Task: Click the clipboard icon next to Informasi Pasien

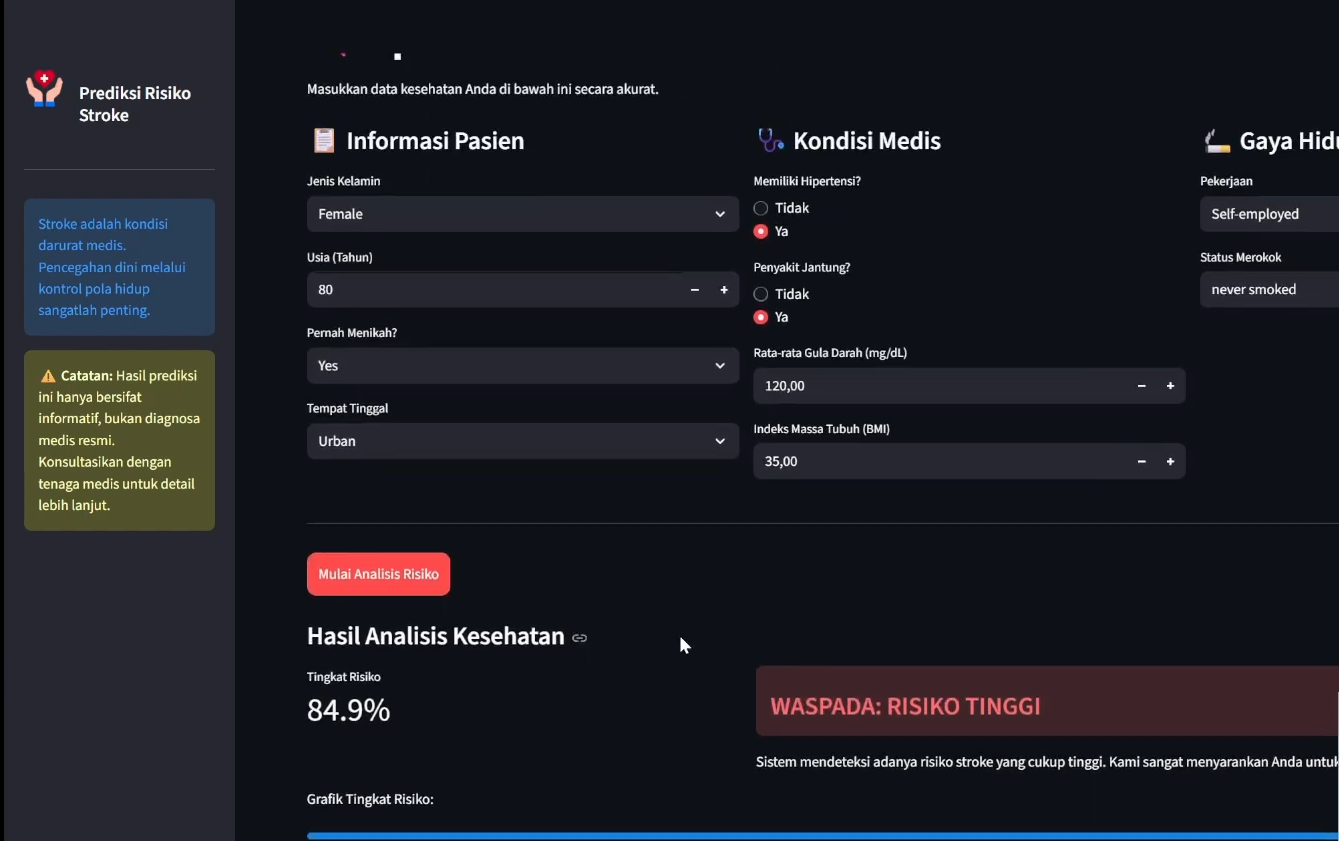Action: (x=324, y=141)
